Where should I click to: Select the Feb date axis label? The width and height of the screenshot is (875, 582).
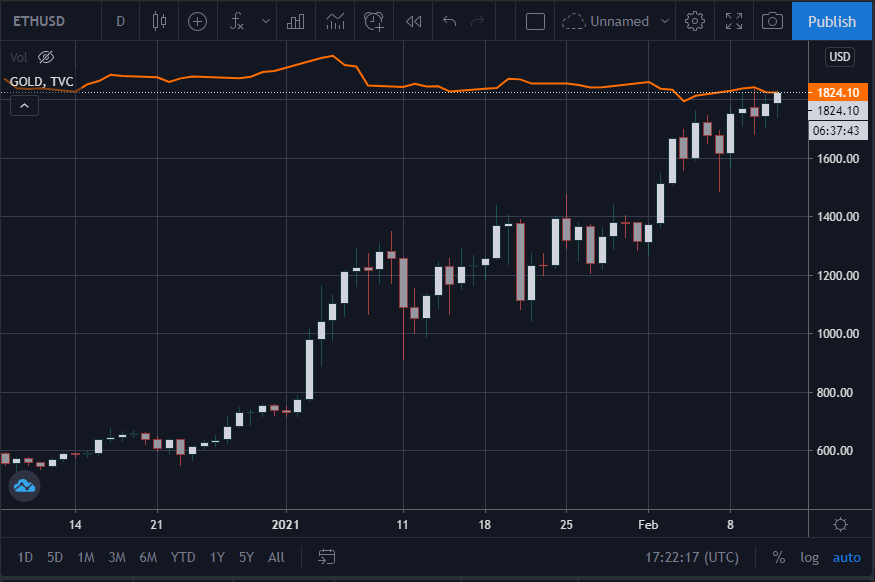648,525
